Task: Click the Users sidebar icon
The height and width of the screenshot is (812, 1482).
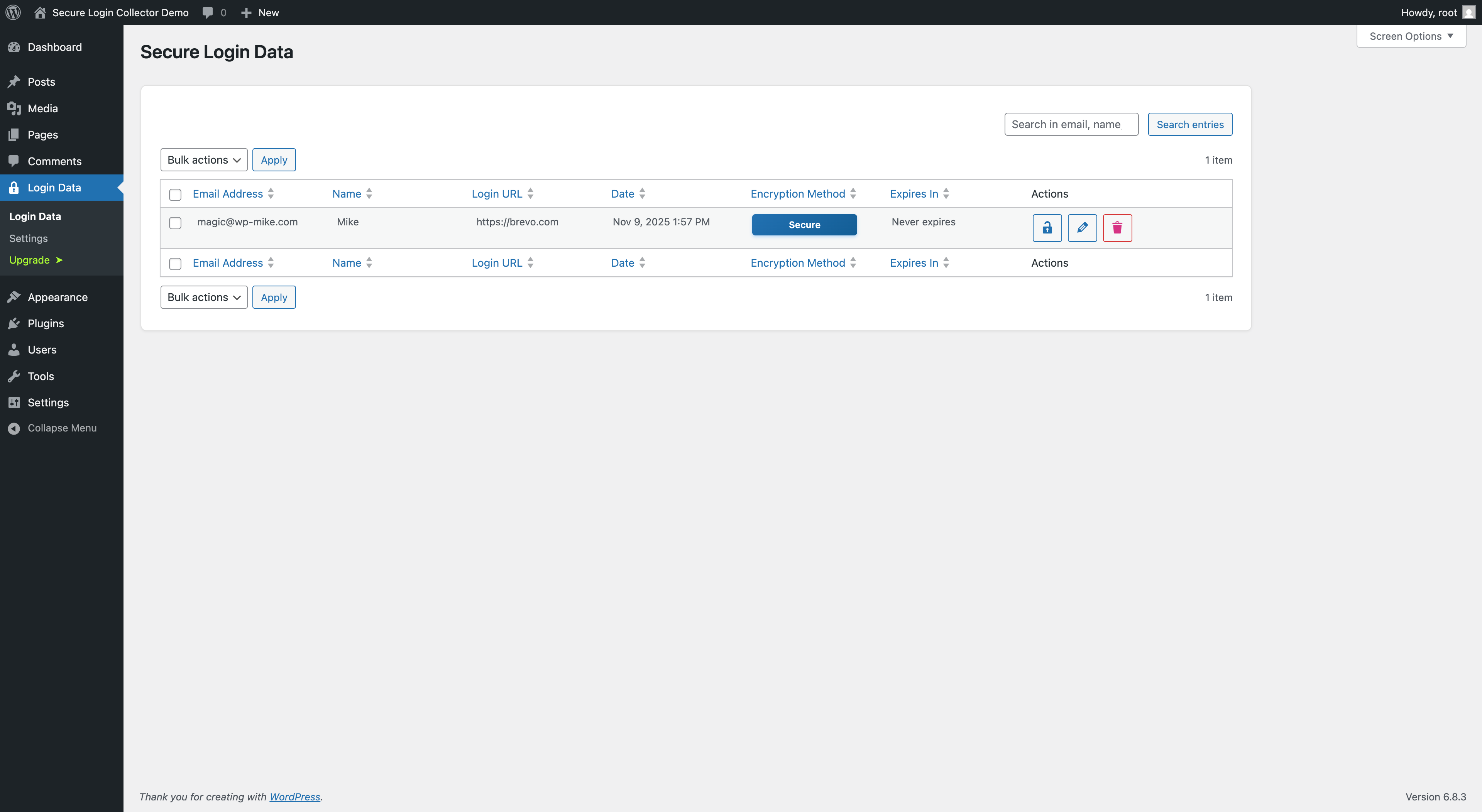Action: tap(14, 349)
